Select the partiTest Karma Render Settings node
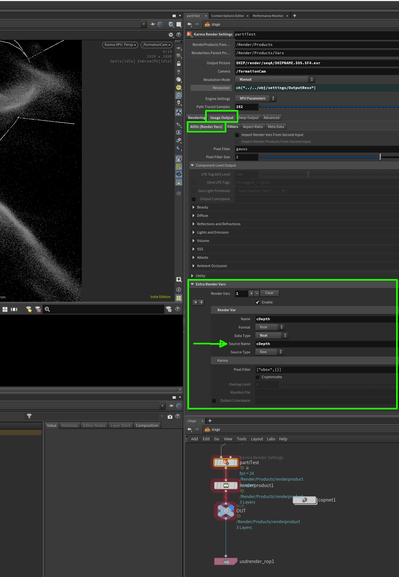Viewport: 399px width, 577px height. click(x=226, y=463)
